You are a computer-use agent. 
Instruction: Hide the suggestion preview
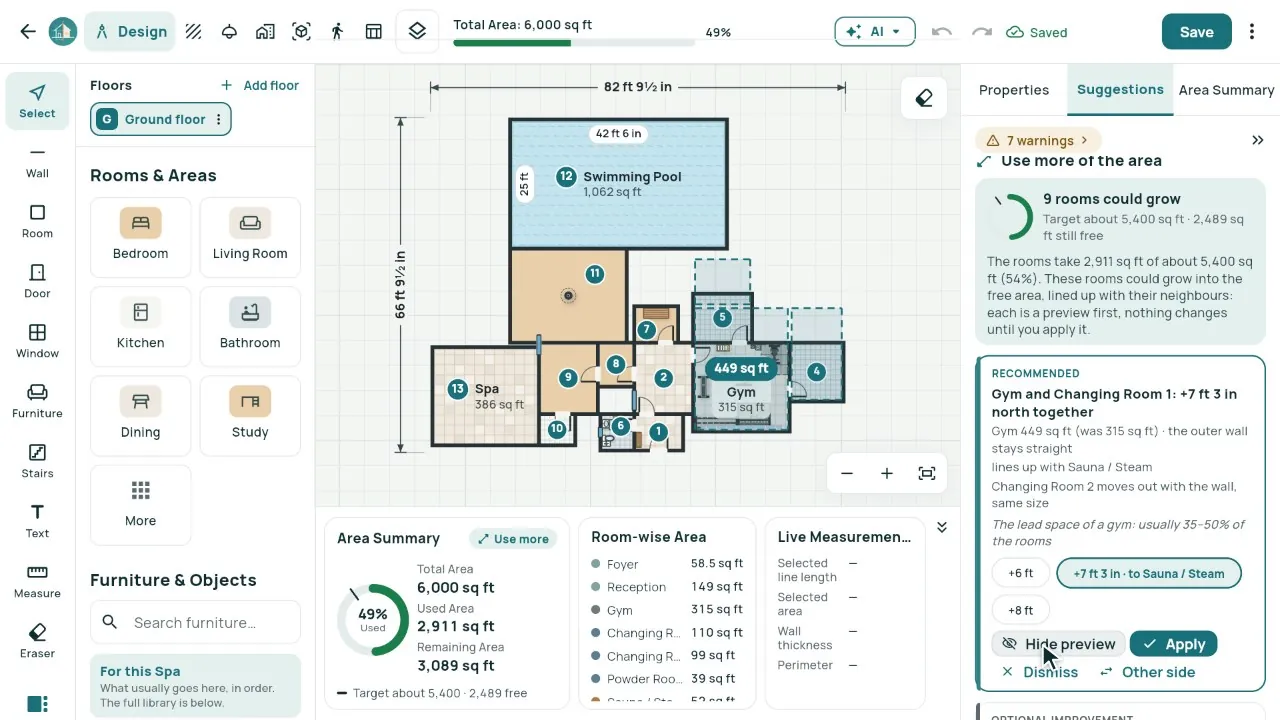tap(1059, 644)
